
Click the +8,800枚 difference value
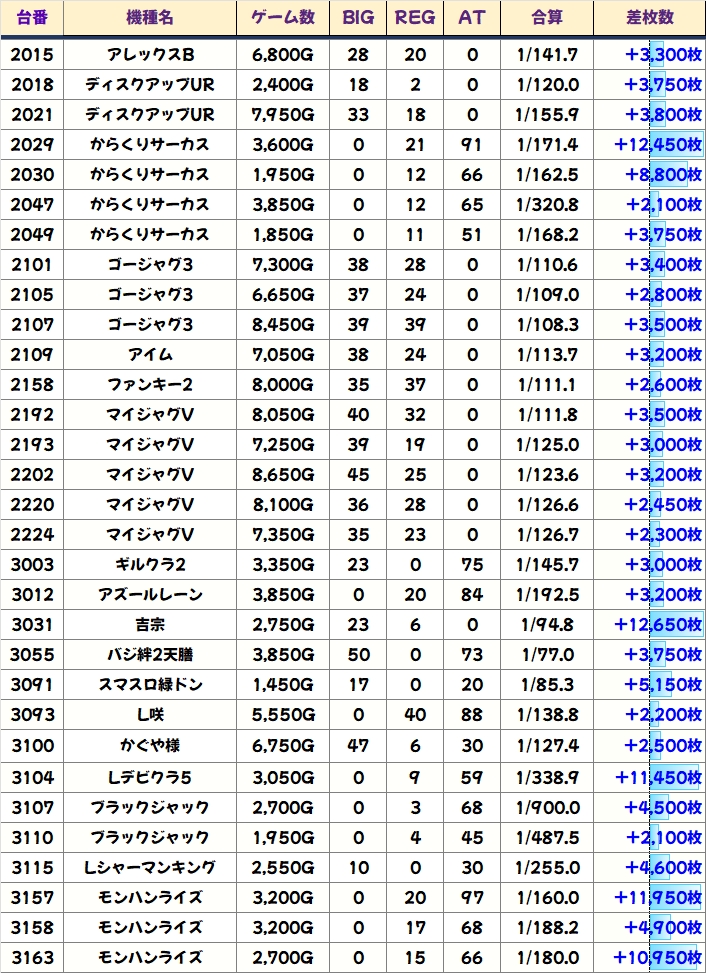[x=664, y=174]
